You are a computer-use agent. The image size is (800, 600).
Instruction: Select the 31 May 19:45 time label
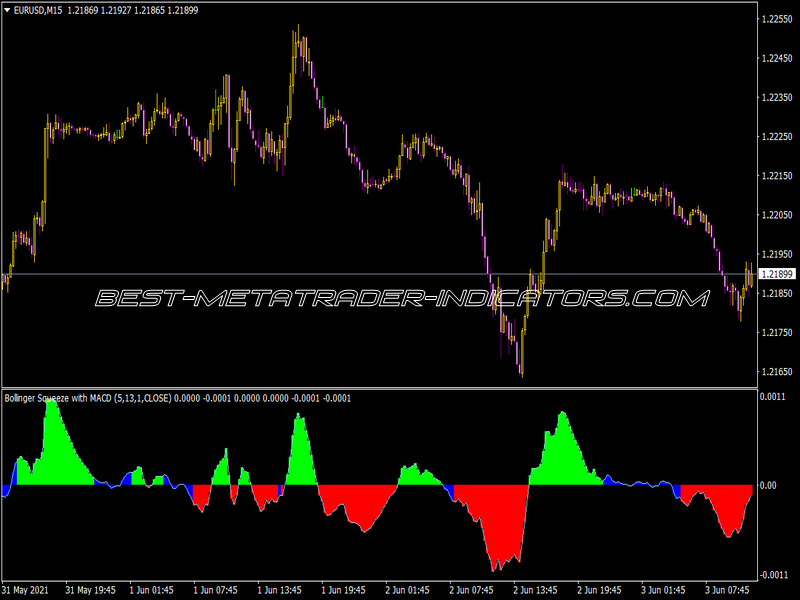click(90, 590)
